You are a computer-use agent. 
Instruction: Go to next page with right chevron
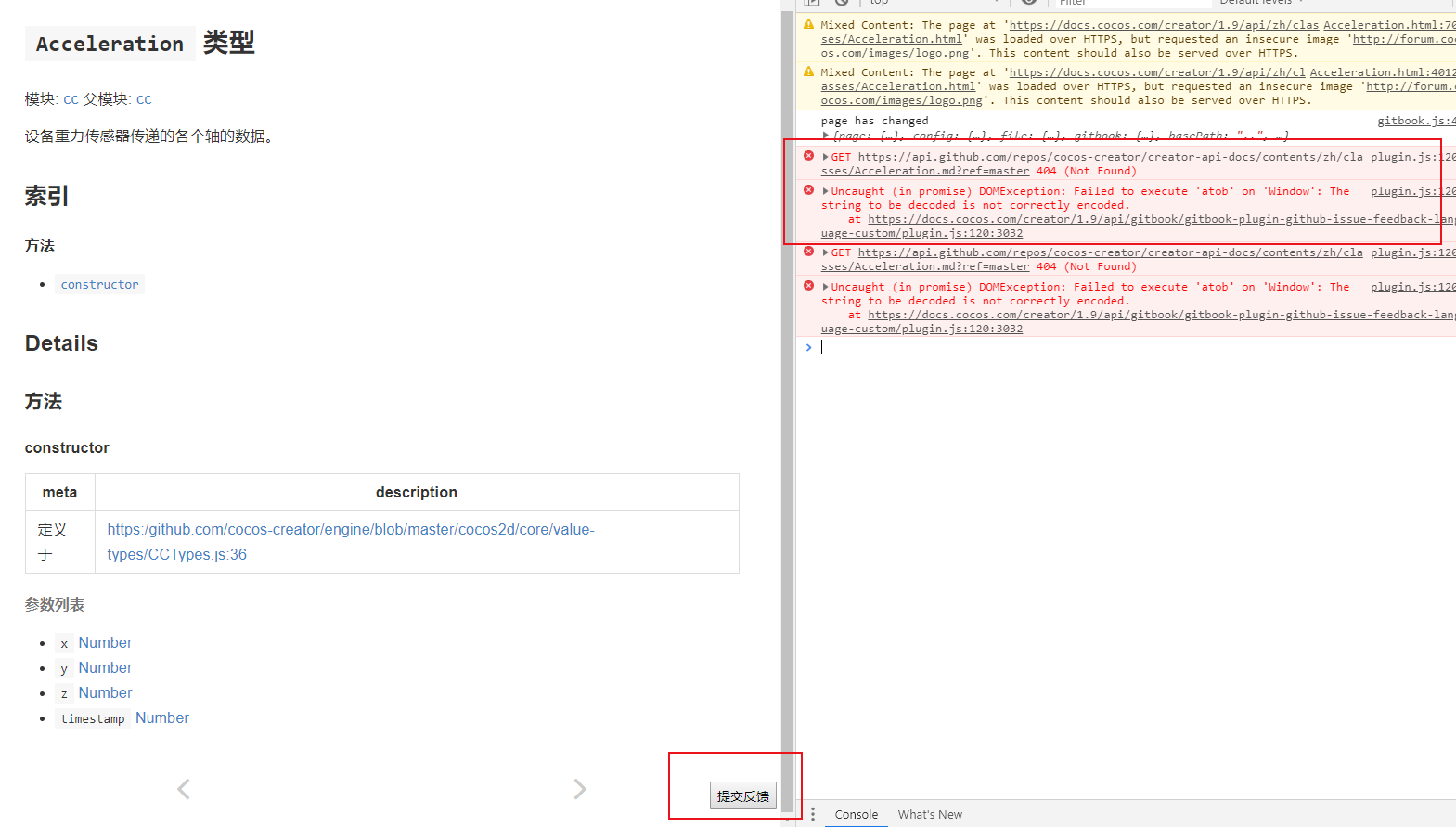580,789
